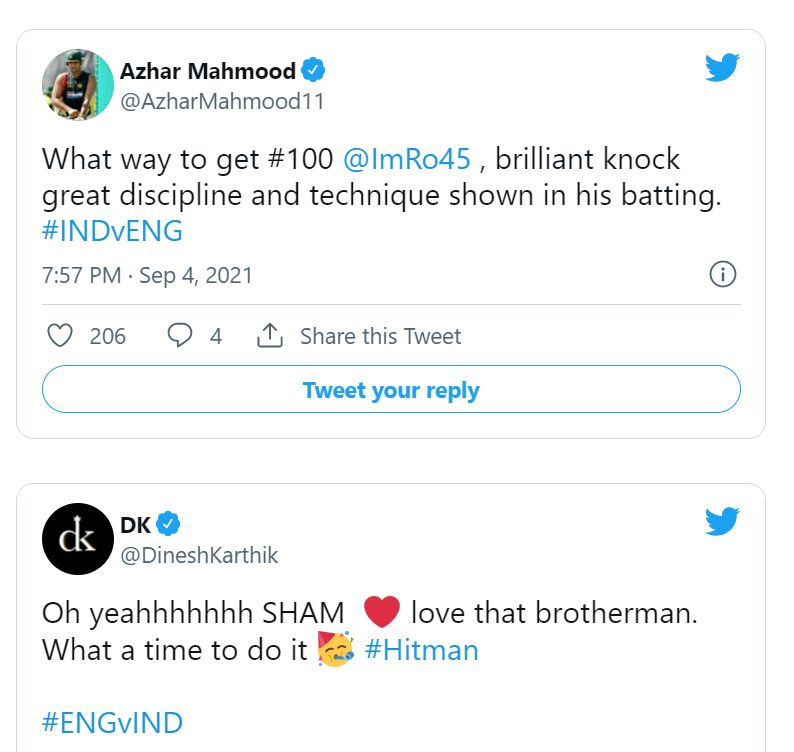Click the Azhar Mahmood display name

click(x=207, y=71)
